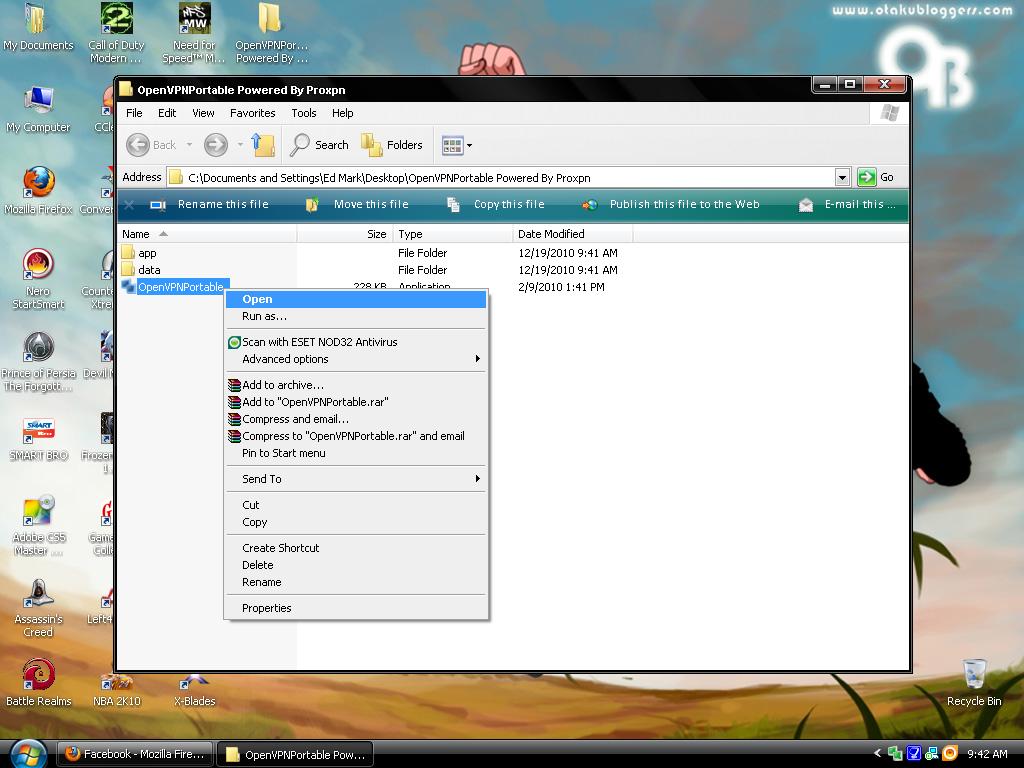Viewport: 1024px width, 768px height.
Task: Sort by the Name column header
Action: 207,234
